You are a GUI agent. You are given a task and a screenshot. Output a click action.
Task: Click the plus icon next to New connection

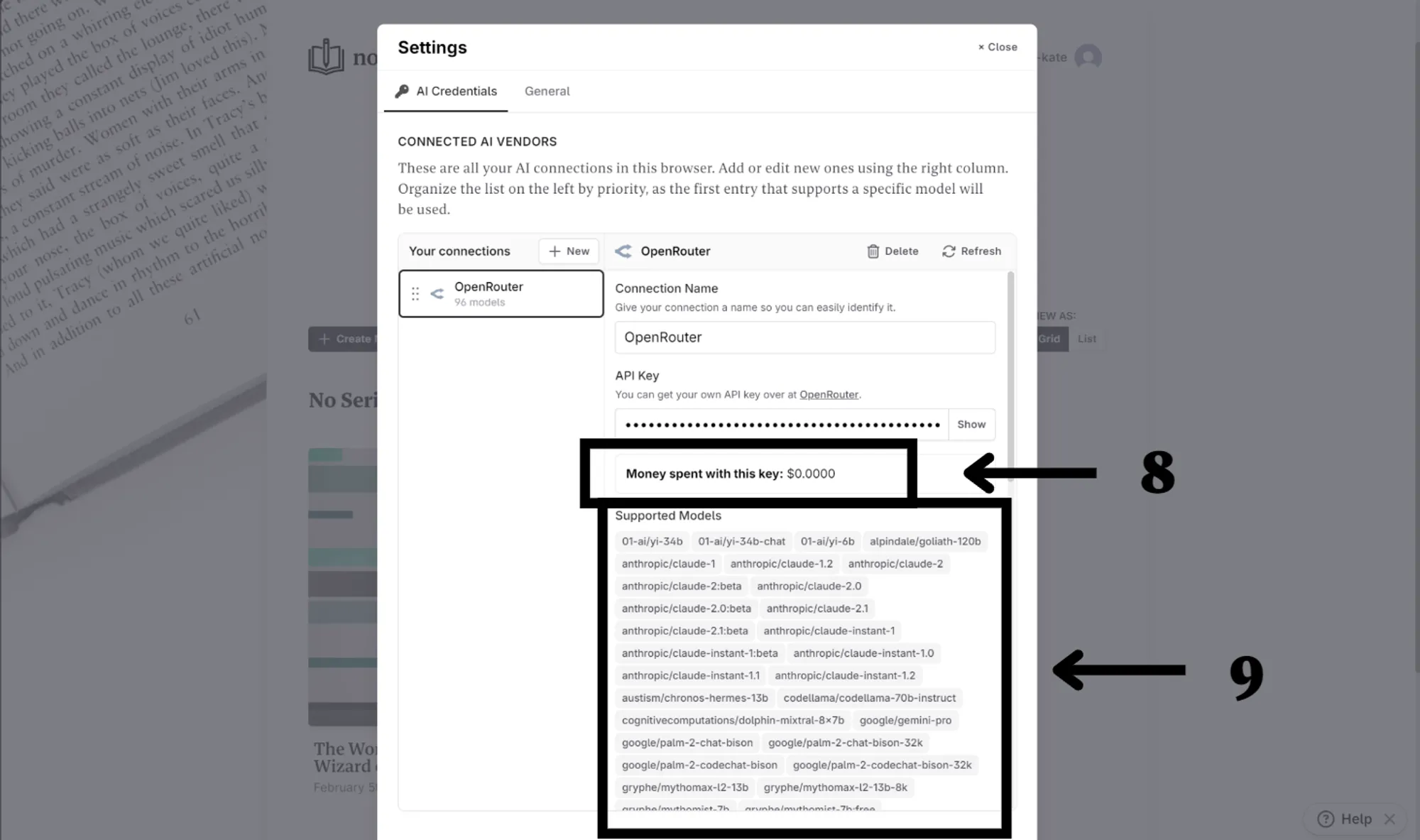tap(555, 251)
